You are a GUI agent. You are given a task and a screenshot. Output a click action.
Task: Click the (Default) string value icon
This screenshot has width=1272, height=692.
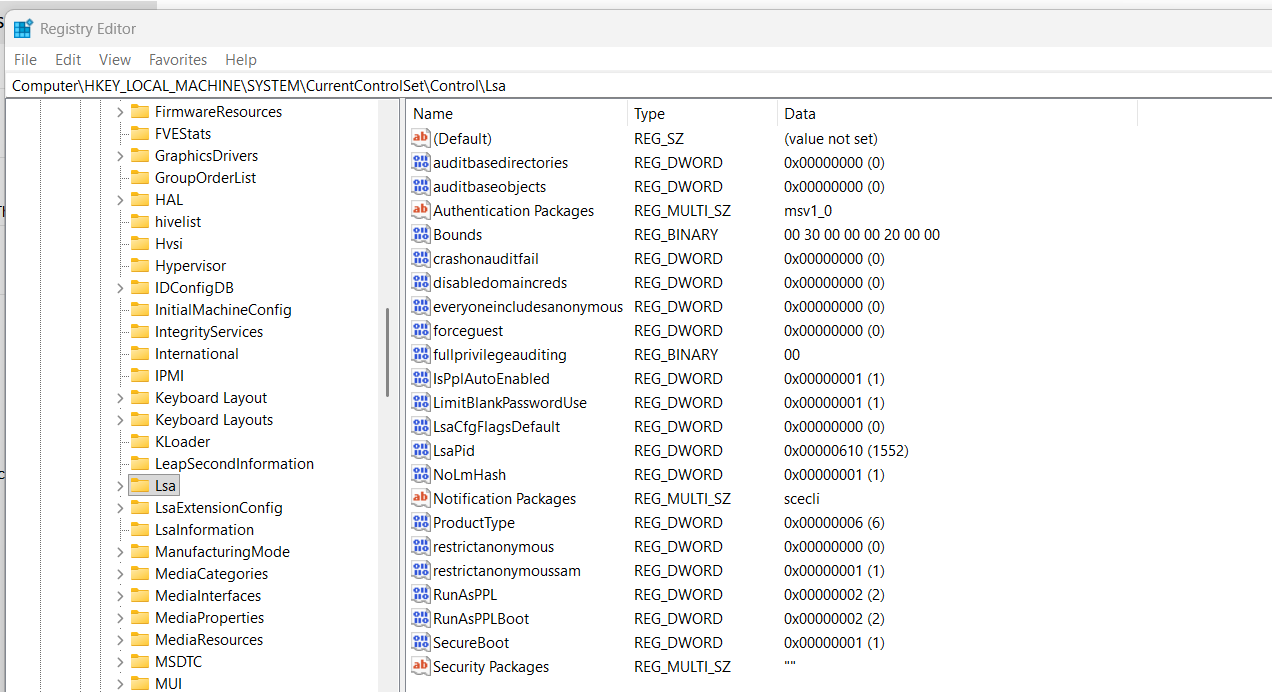(421, 139)
